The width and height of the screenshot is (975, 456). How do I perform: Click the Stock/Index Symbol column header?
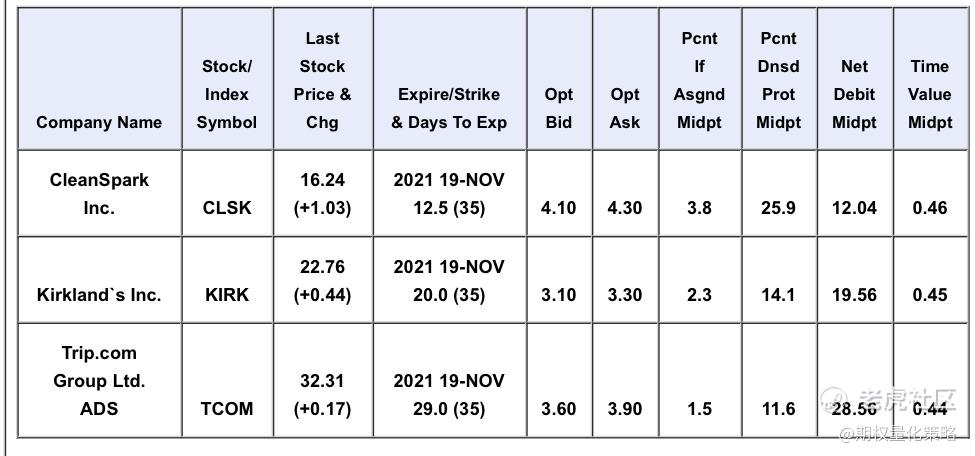point(227,95)
